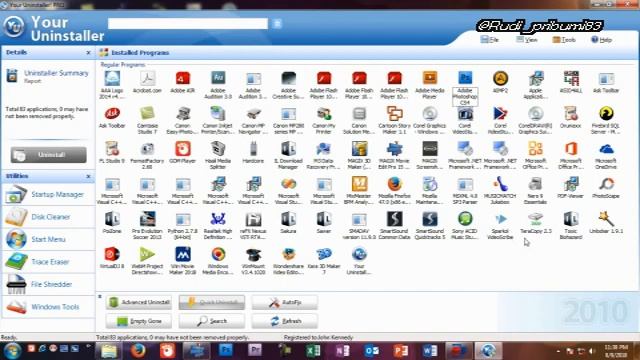Open the File Shredder utility
The image size is (640, 360).
click(x=48, y=284)
